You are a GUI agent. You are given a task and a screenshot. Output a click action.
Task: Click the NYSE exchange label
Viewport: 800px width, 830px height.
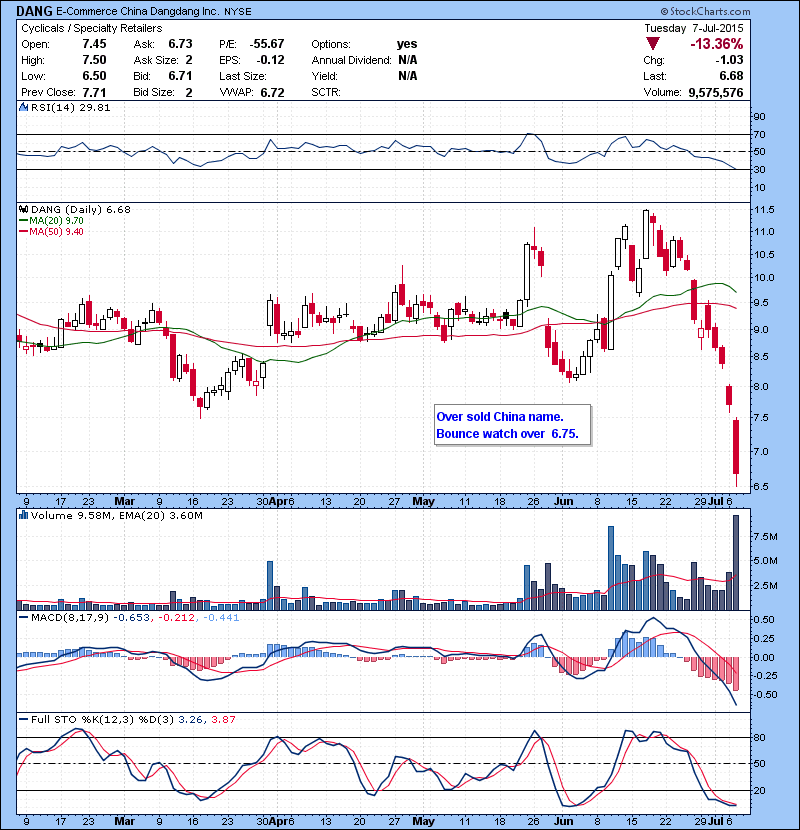pos(238,11)
